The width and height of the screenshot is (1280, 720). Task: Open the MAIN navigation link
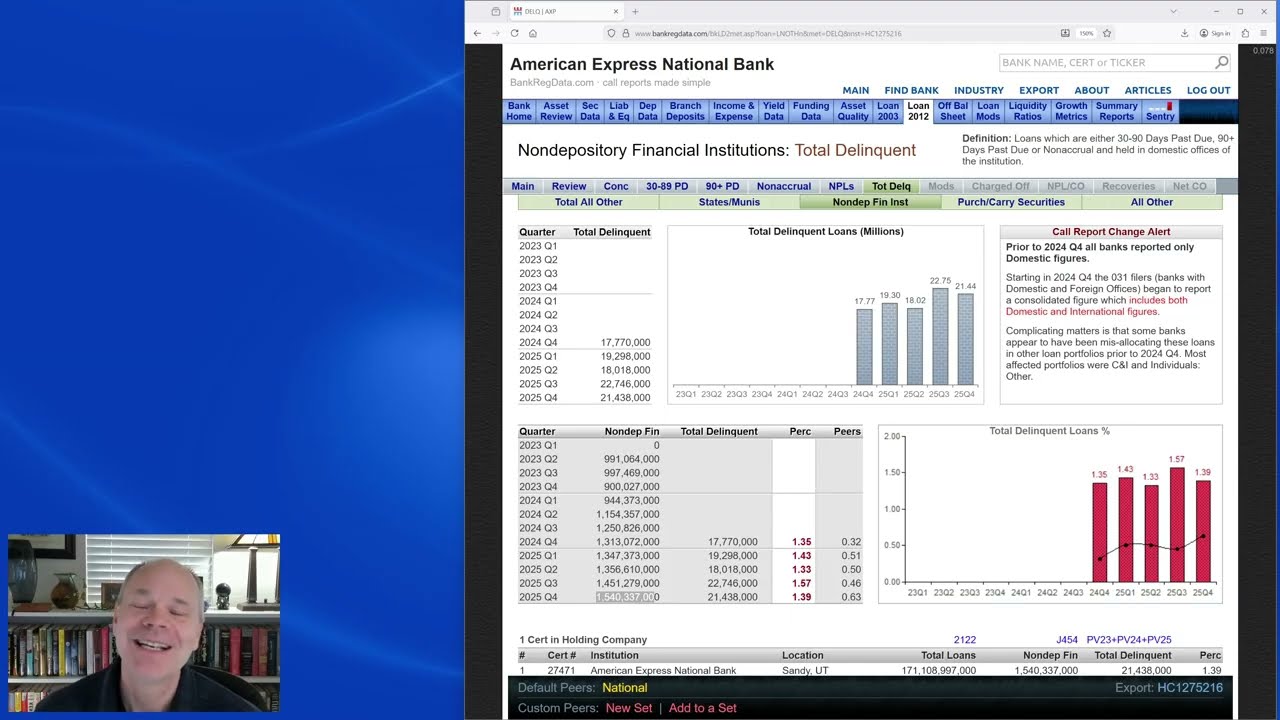(x=855, y=90)
